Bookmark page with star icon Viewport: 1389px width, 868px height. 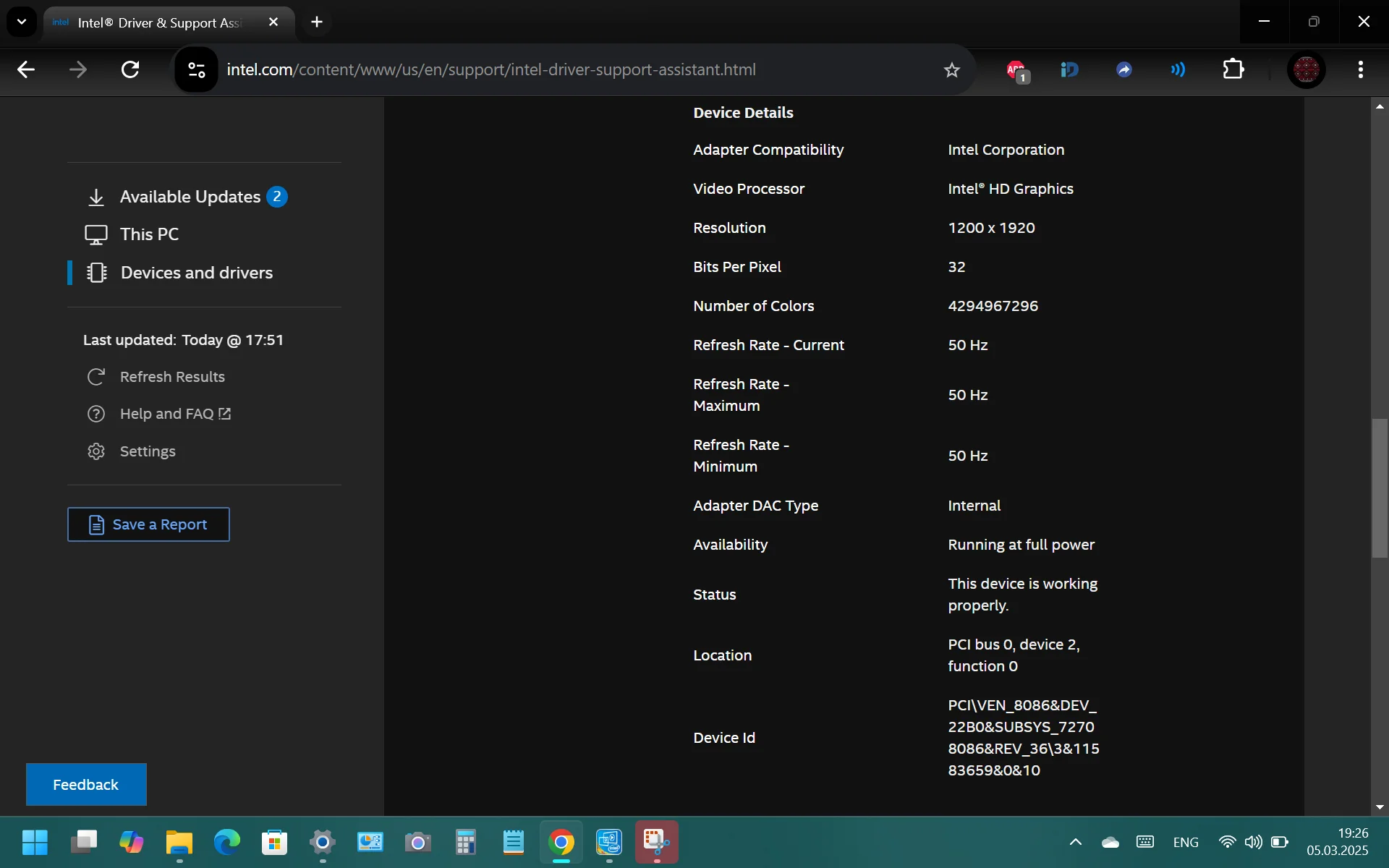click(x=952, y=70)
